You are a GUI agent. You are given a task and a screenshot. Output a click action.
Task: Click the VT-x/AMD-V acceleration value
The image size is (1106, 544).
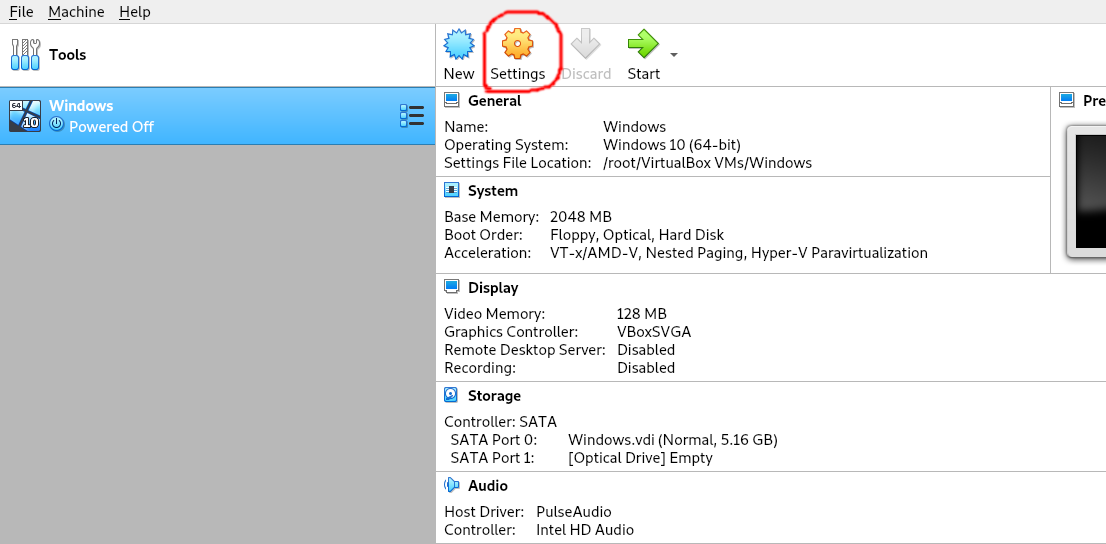pos(739,253)
